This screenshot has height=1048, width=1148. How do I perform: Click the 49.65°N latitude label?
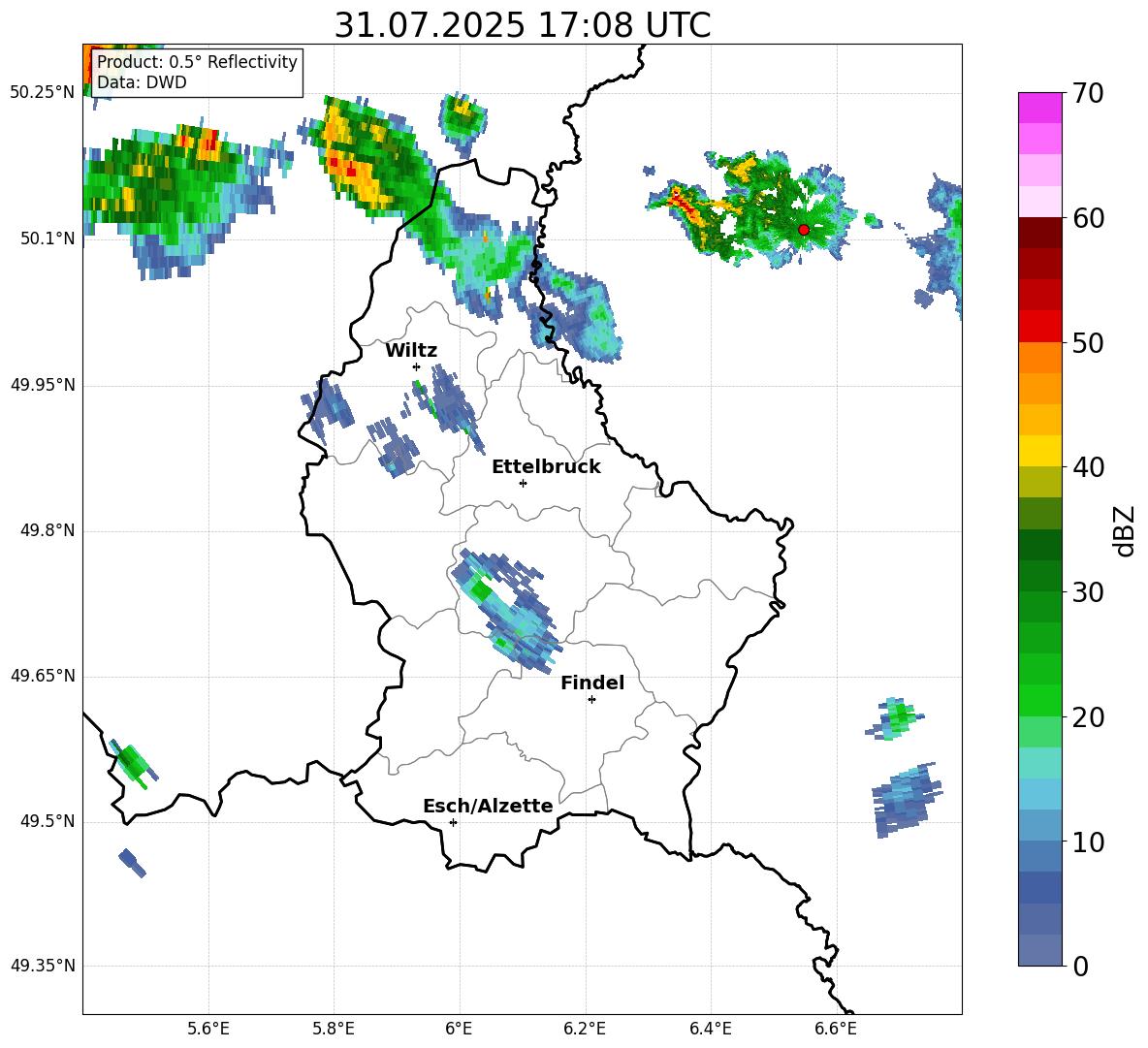click(x=43, y=676)
